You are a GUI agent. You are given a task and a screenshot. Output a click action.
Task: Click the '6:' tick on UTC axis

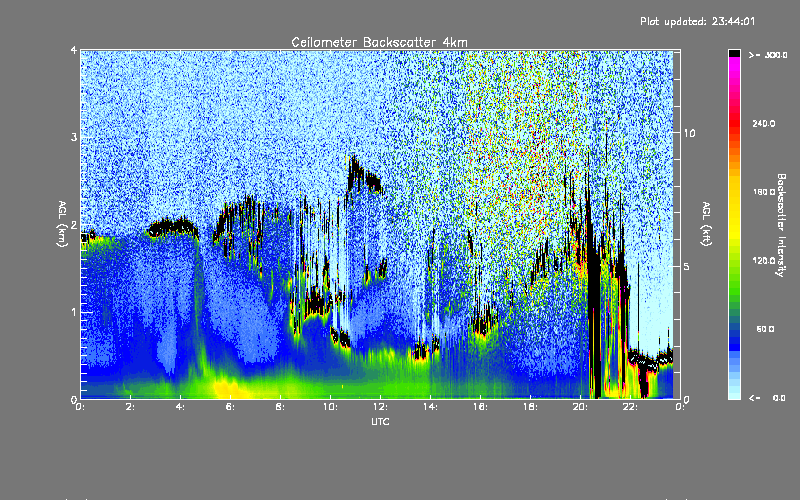230,407
